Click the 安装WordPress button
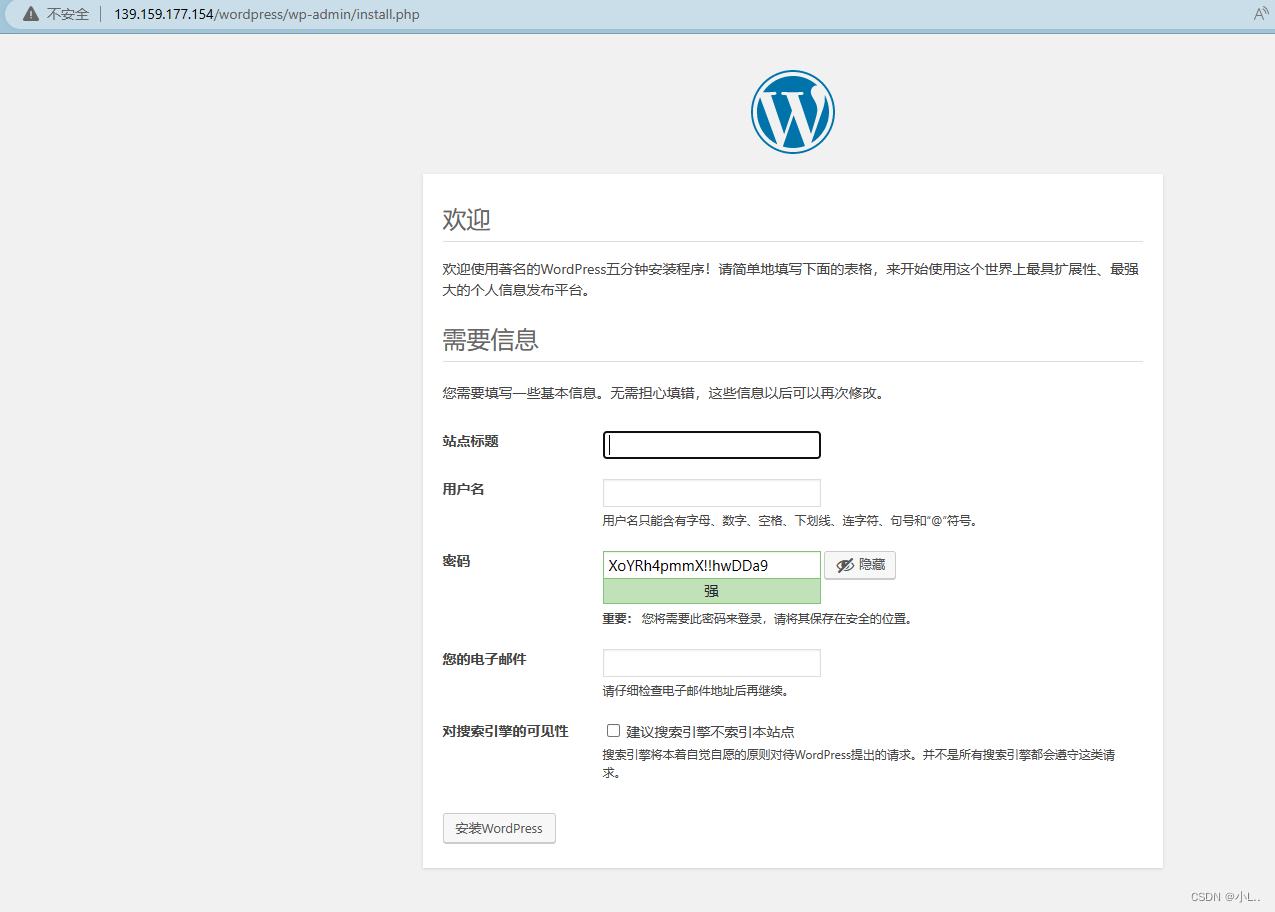 click(x=499, y=828)
